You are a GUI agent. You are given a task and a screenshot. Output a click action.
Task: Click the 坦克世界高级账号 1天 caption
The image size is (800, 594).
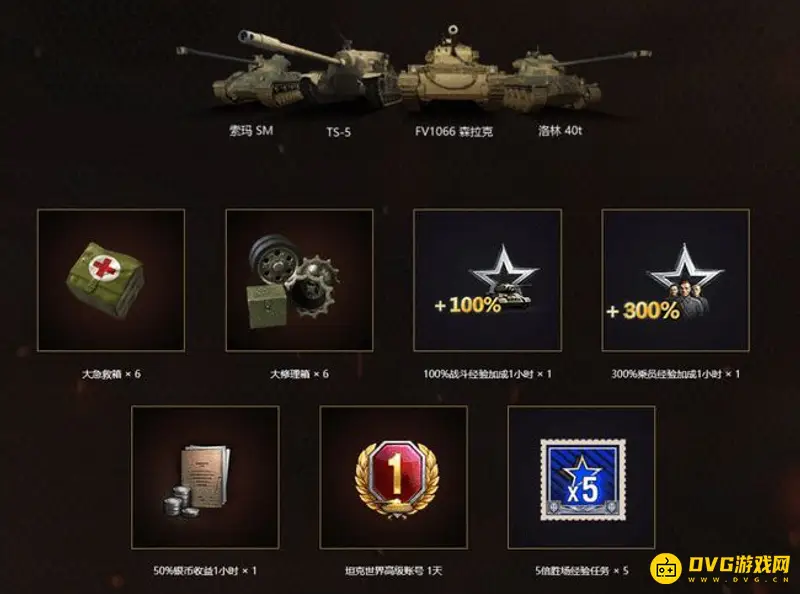(393, 571)
